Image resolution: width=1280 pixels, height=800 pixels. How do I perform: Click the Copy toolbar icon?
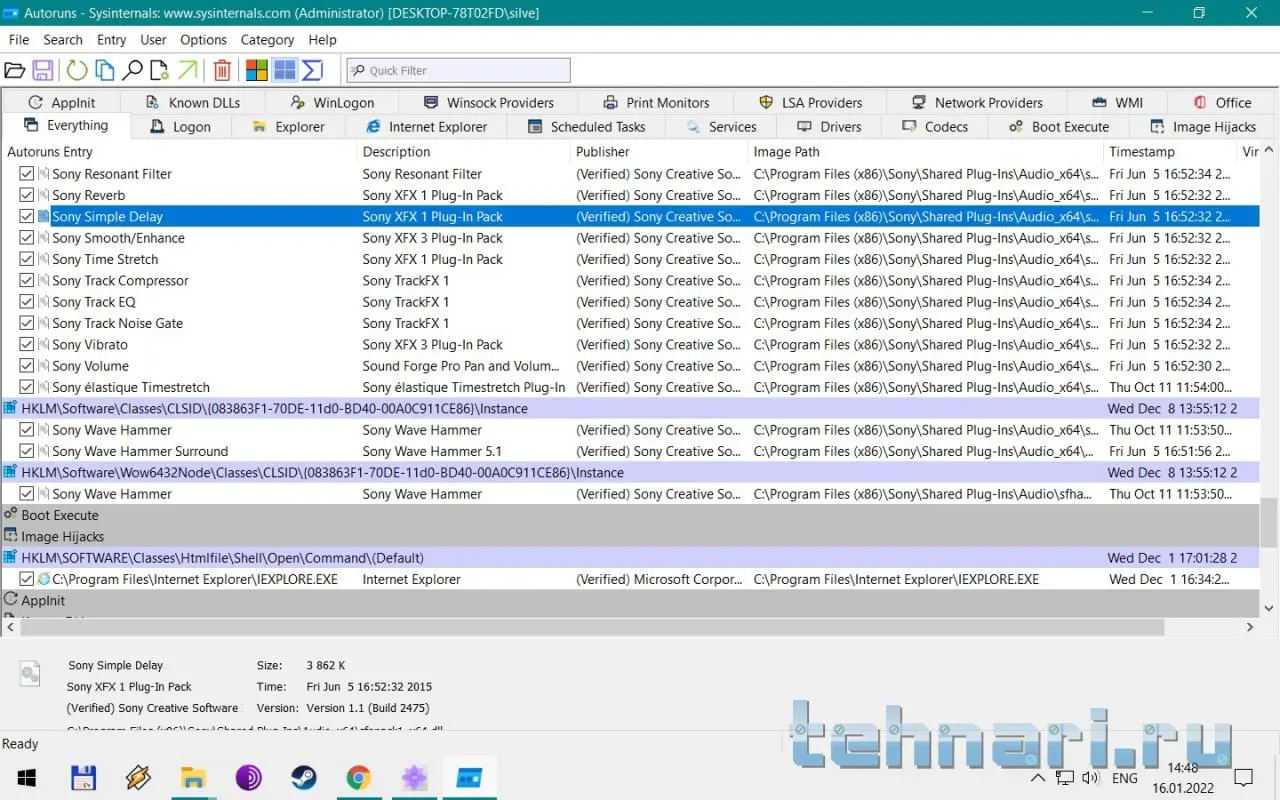click(104, 70)
